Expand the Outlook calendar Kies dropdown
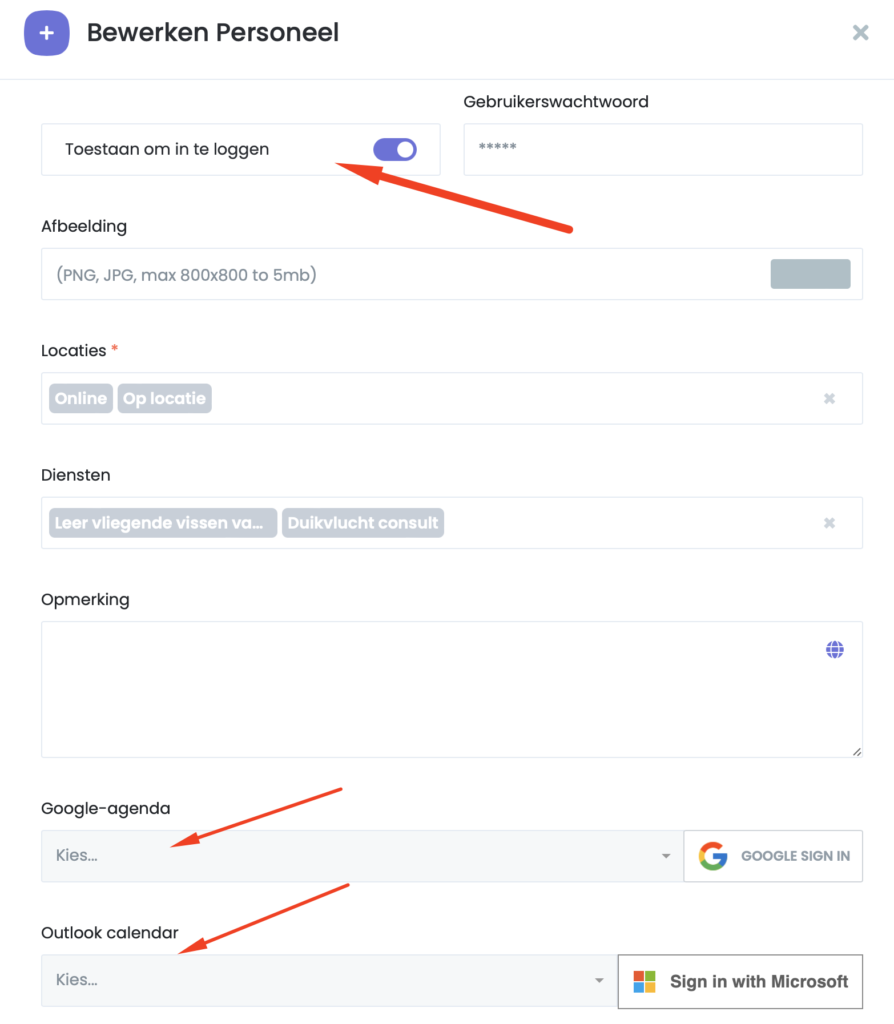 point(320,980)
